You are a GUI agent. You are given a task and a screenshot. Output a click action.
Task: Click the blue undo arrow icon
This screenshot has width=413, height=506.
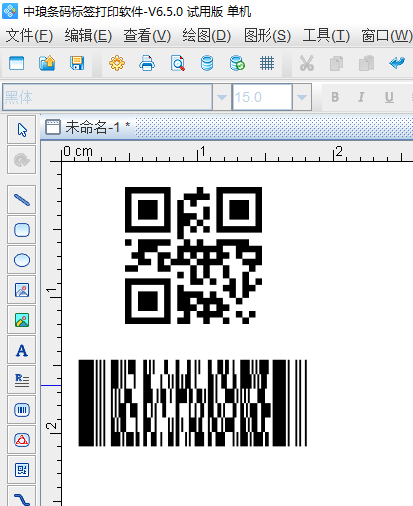397,62
